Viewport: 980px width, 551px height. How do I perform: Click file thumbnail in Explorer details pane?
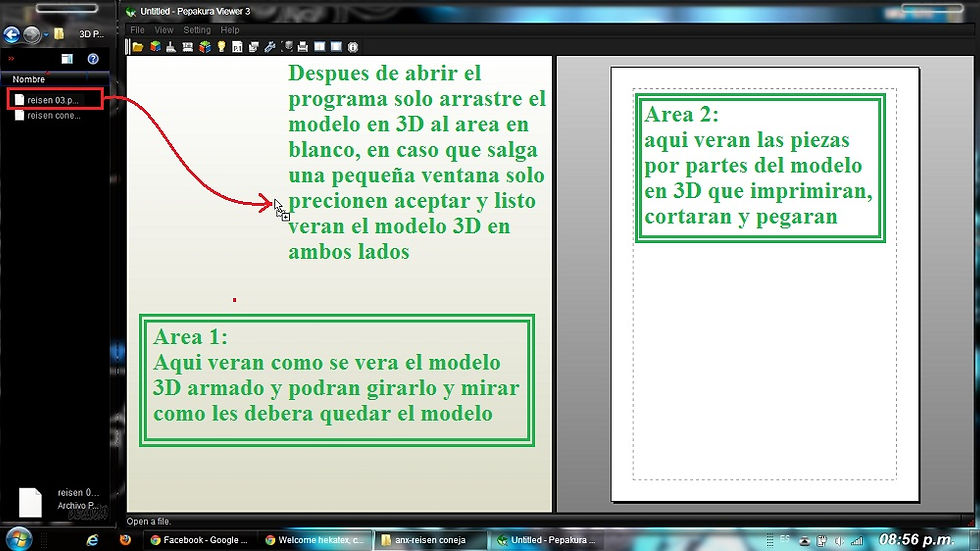(29, 503)
